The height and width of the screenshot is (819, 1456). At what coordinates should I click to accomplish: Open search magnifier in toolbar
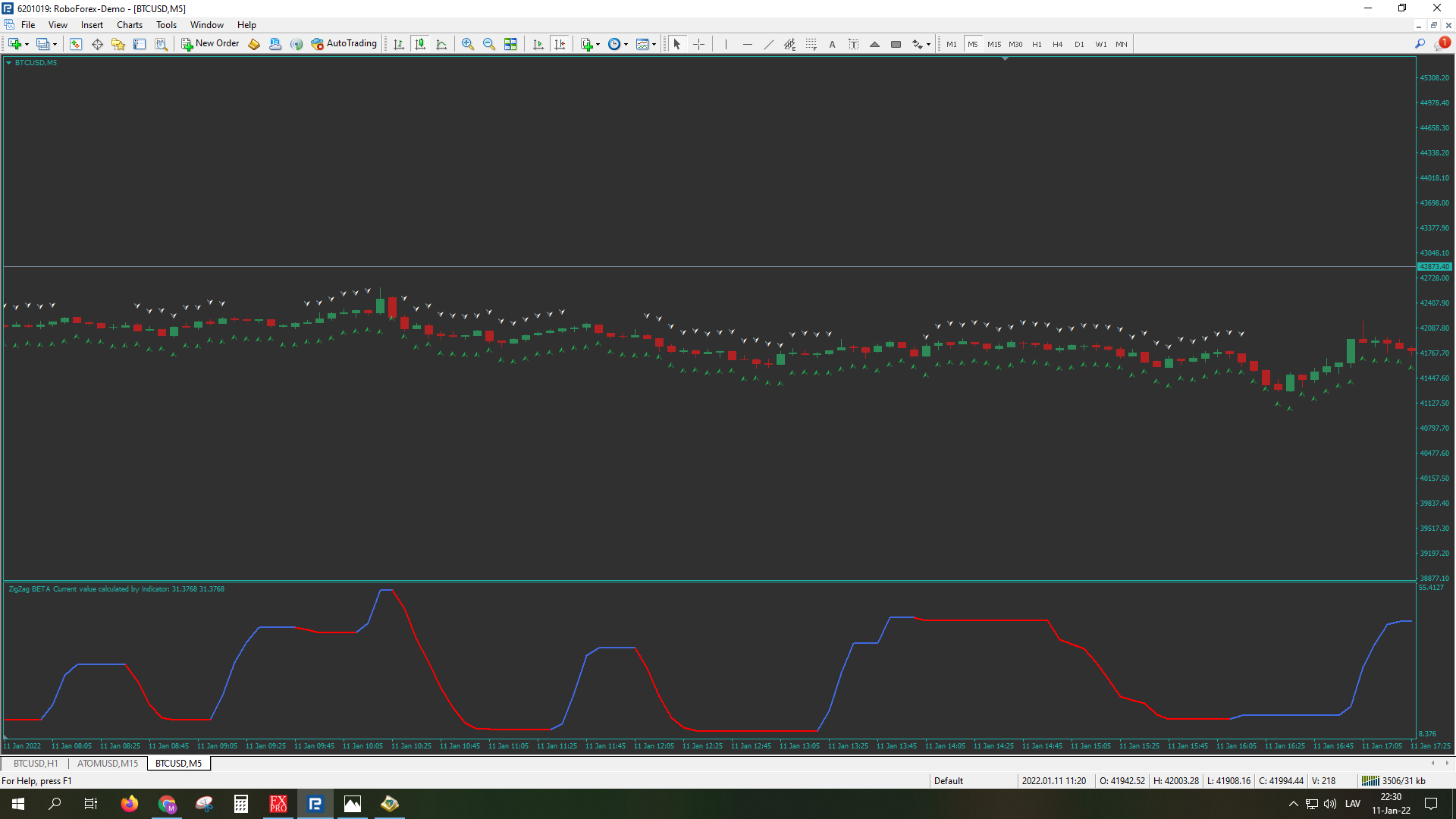(1420, 44)
